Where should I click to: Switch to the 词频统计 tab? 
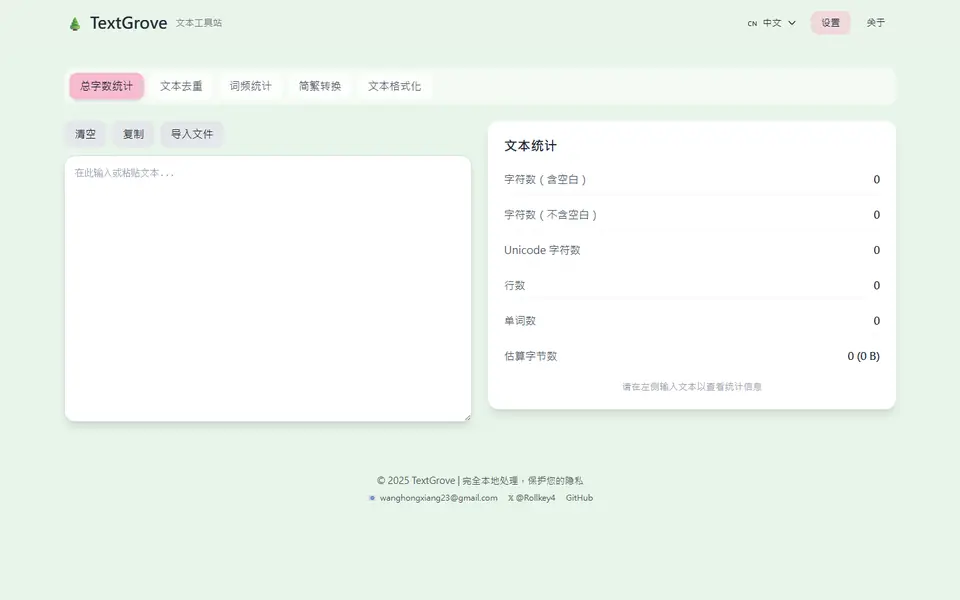250,86
